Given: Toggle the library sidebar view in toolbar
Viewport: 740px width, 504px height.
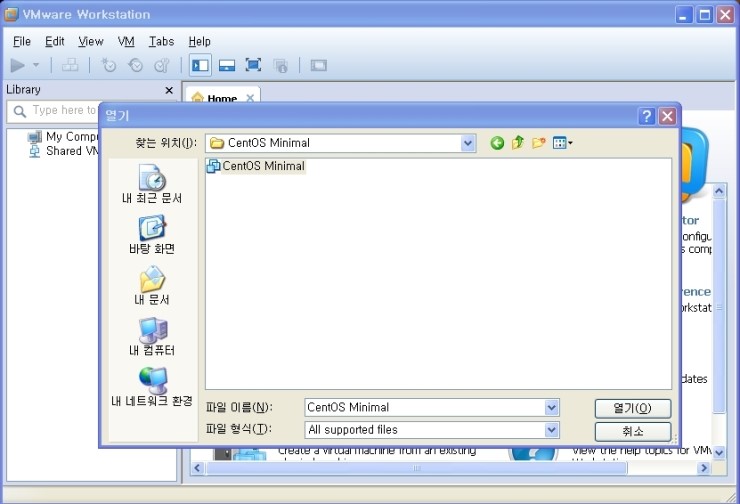Looking at the screenshot, I should [x=200, y=65].
